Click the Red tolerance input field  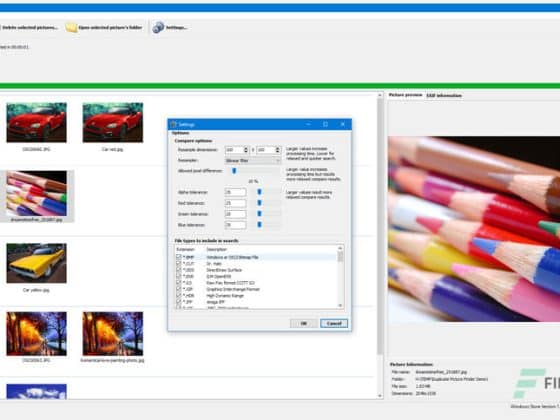tap(235, 203)
